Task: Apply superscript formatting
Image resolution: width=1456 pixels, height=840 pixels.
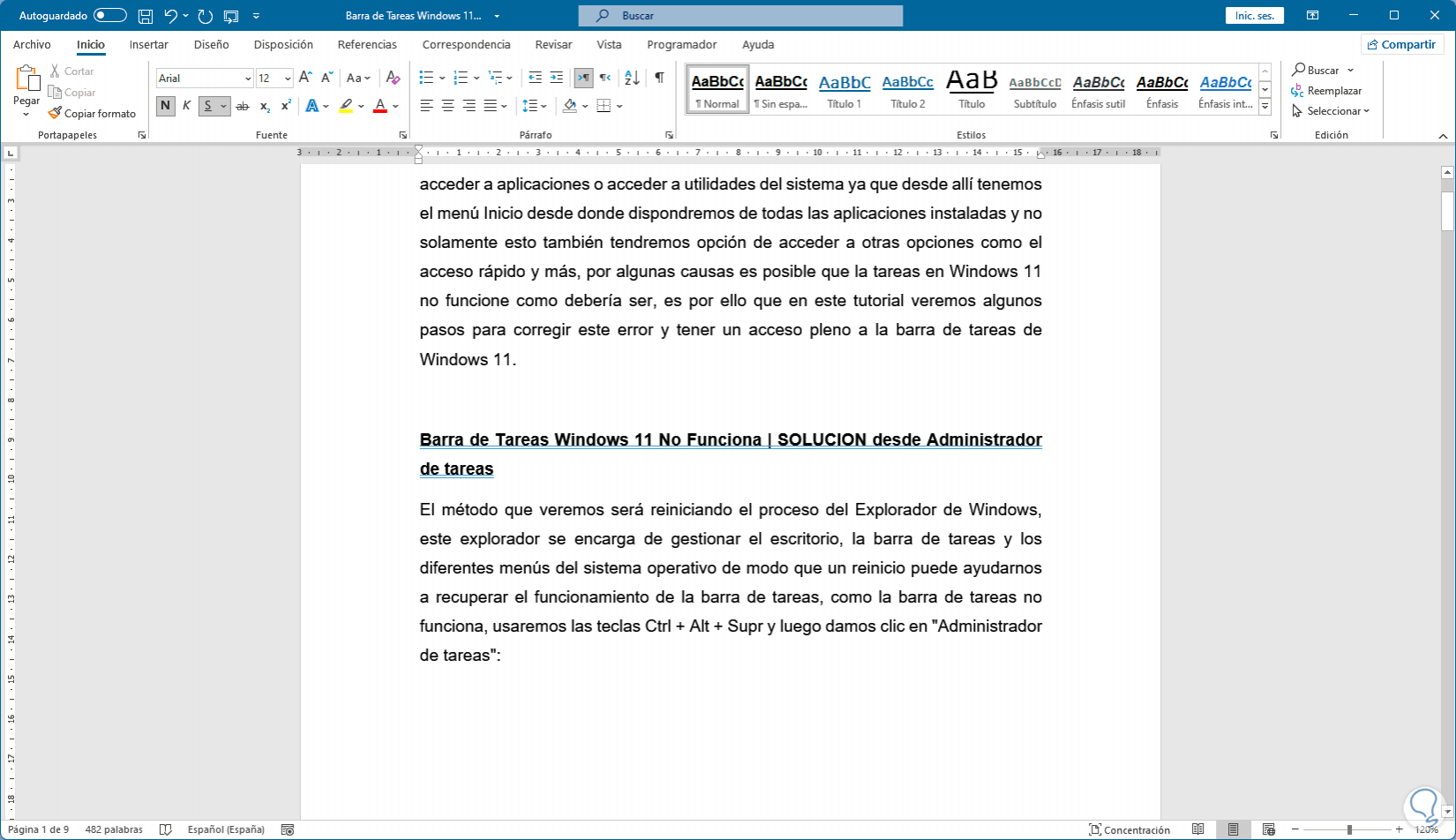Action: point(286,106)
